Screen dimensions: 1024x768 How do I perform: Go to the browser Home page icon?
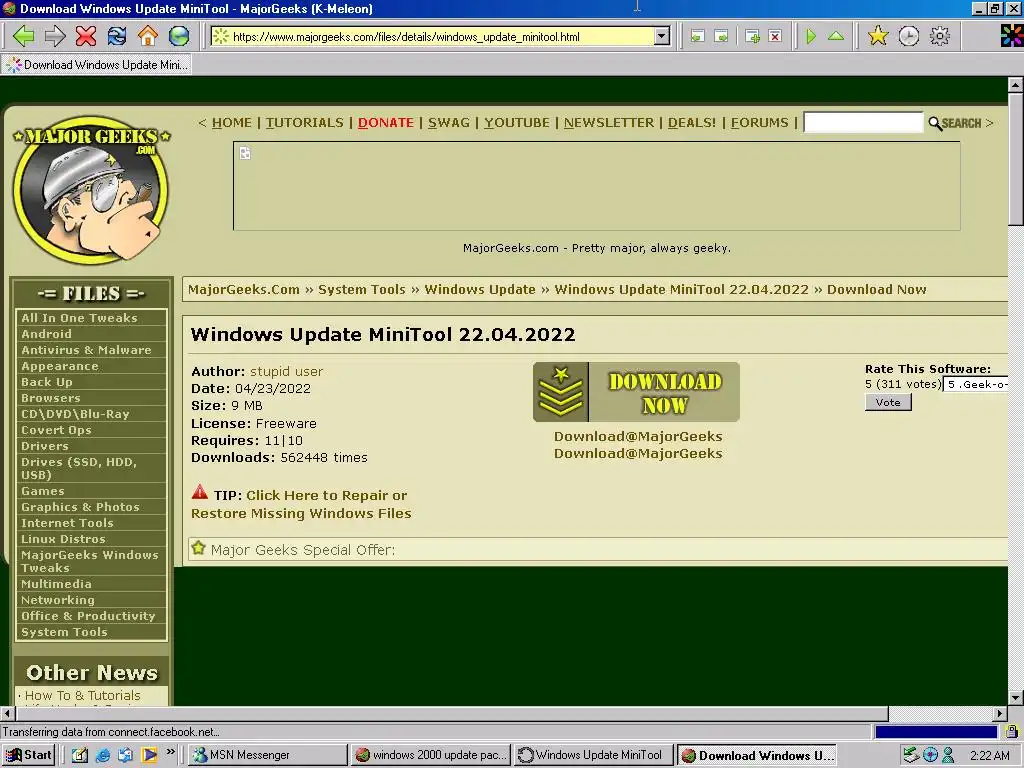[x=148, y=36]
